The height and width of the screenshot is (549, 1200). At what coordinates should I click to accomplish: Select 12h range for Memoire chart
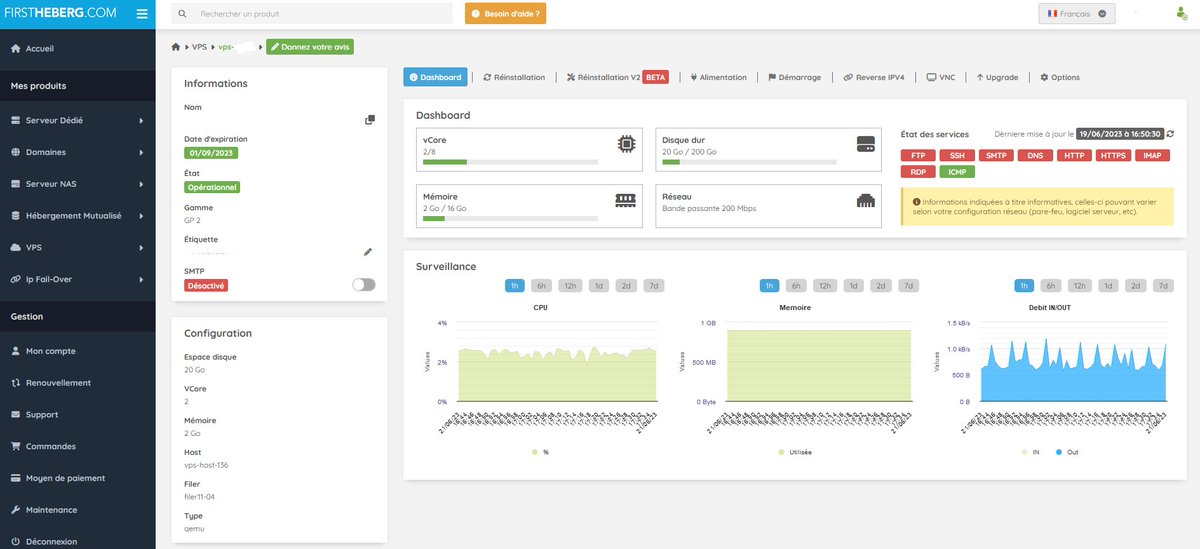pos(825,286)
